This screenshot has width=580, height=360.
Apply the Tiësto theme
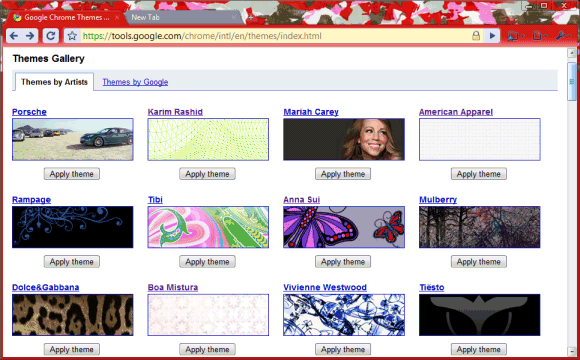point(479,349)
